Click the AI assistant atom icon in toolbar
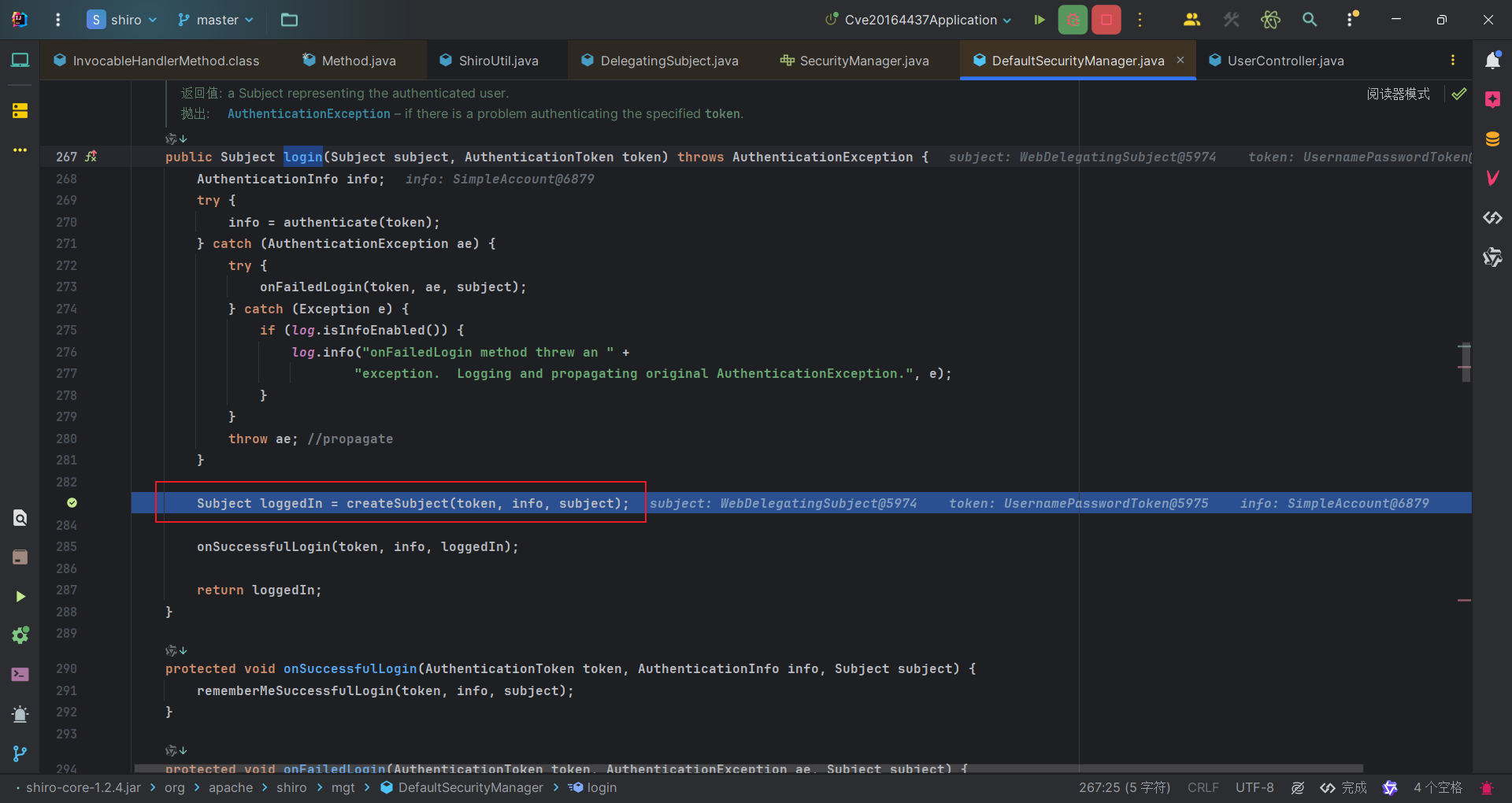1512x803 pixels. coord(1270,20)
